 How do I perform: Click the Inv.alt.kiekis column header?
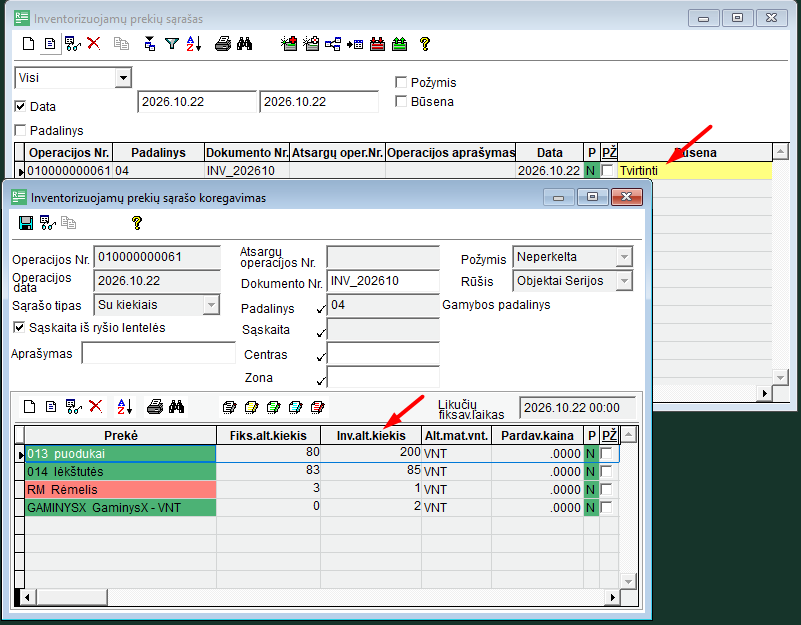click(371, 435)
